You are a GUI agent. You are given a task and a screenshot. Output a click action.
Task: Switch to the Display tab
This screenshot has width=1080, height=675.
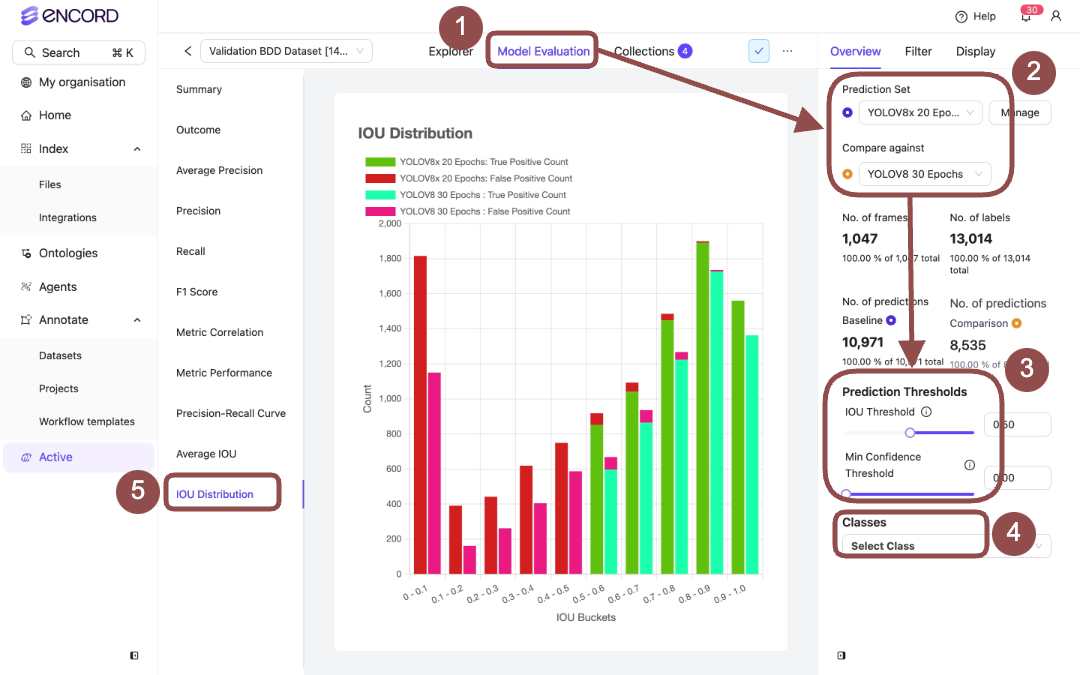pos(975,52)
